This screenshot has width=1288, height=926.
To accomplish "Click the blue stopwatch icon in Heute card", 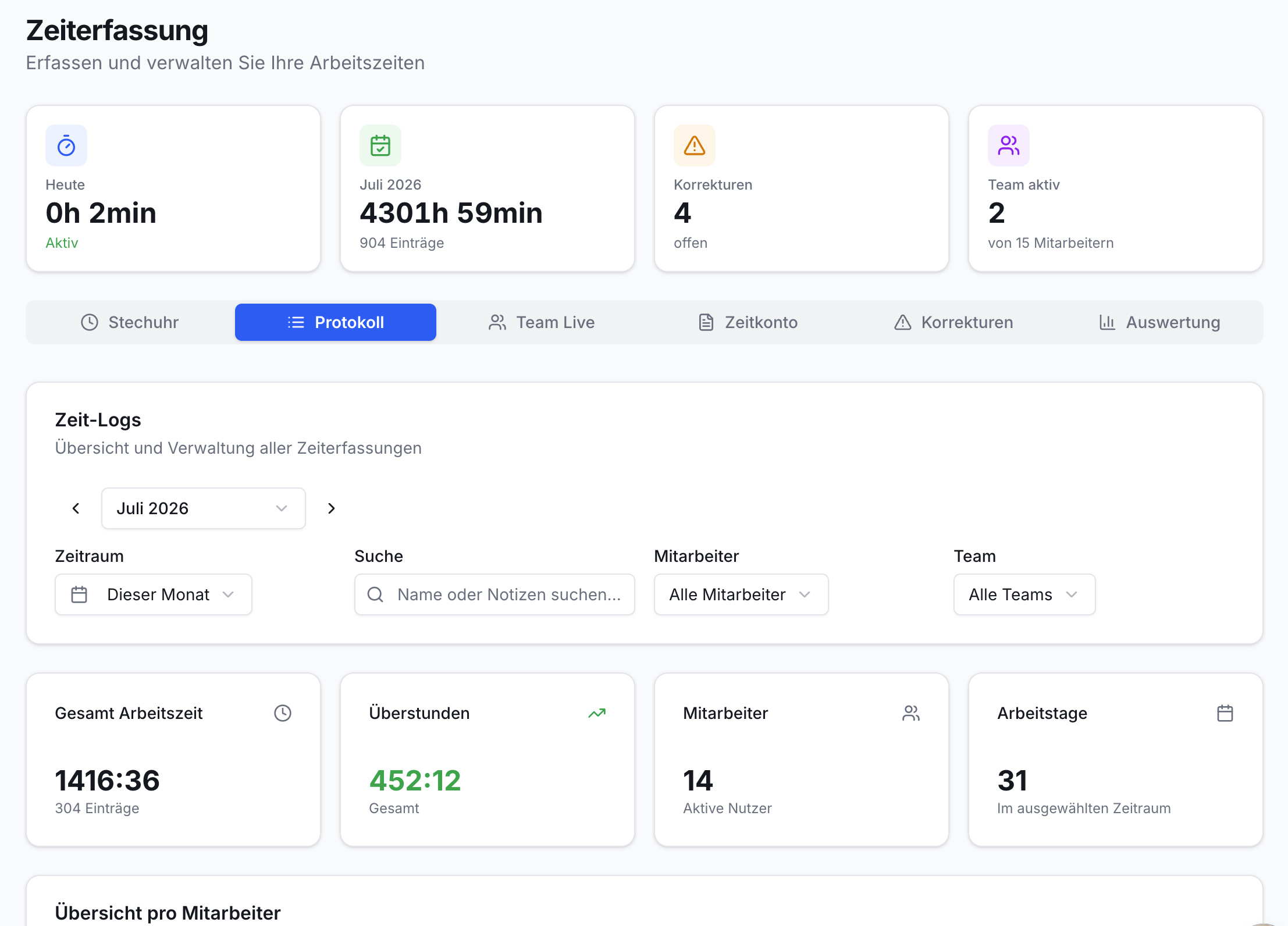I will [66, 145].
